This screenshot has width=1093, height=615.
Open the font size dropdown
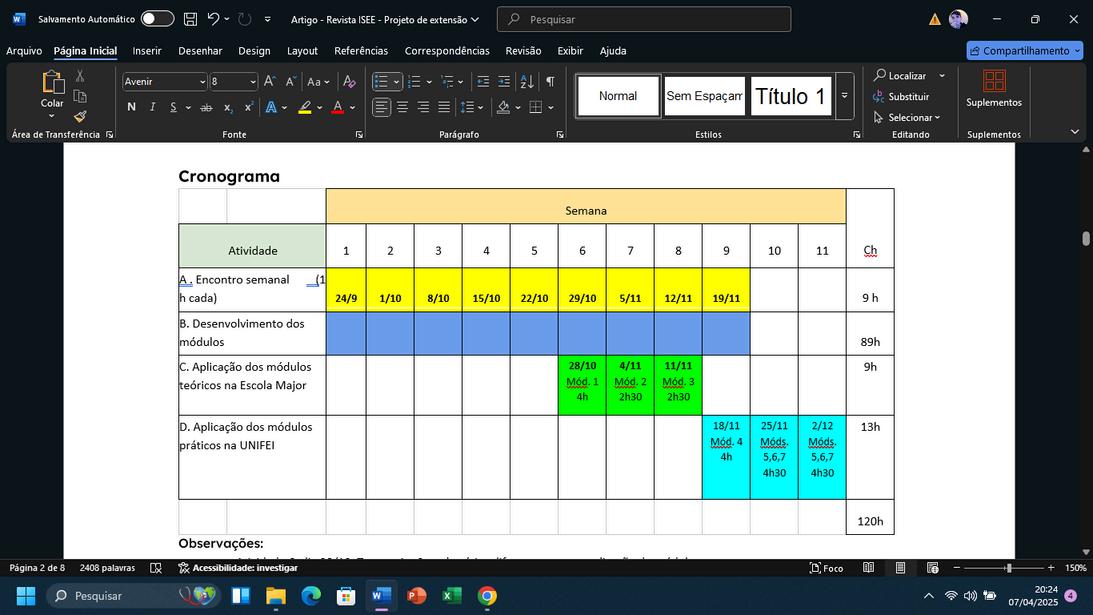[252, 82]
